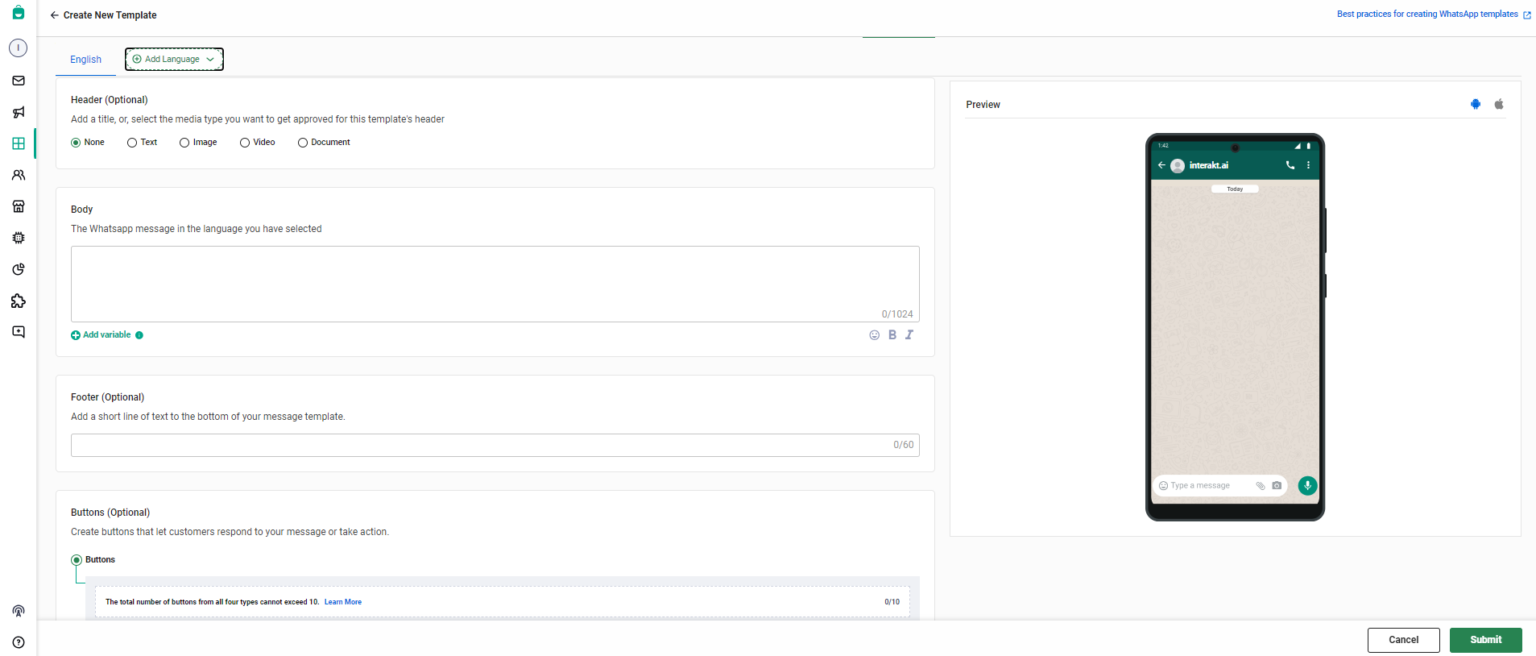
Task: Switch preview to Apple device view
Action: (1499, 103)
